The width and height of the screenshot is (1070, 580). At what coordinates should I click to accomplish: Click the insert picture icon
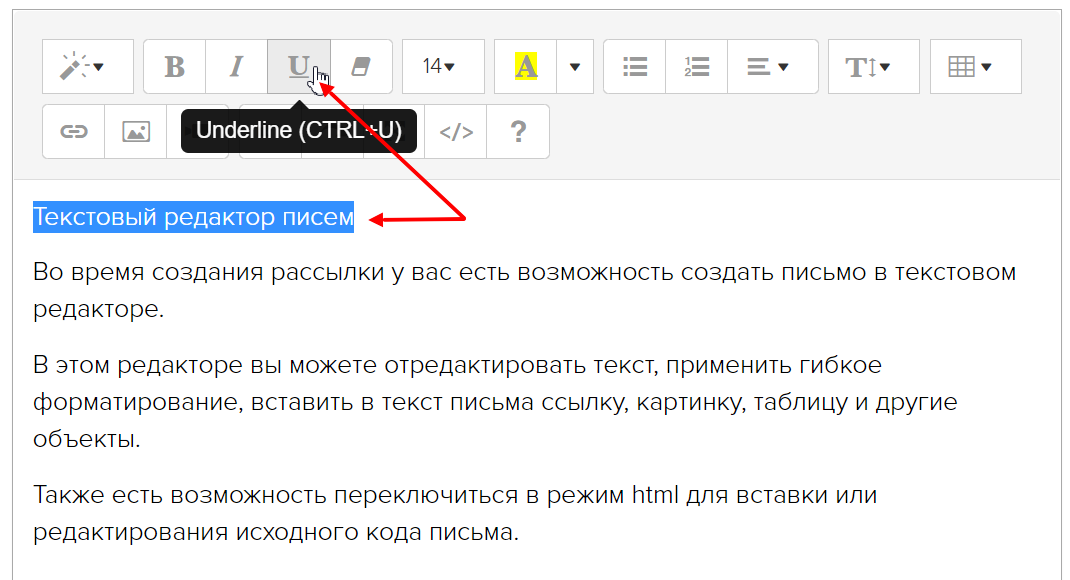[136, 132]
